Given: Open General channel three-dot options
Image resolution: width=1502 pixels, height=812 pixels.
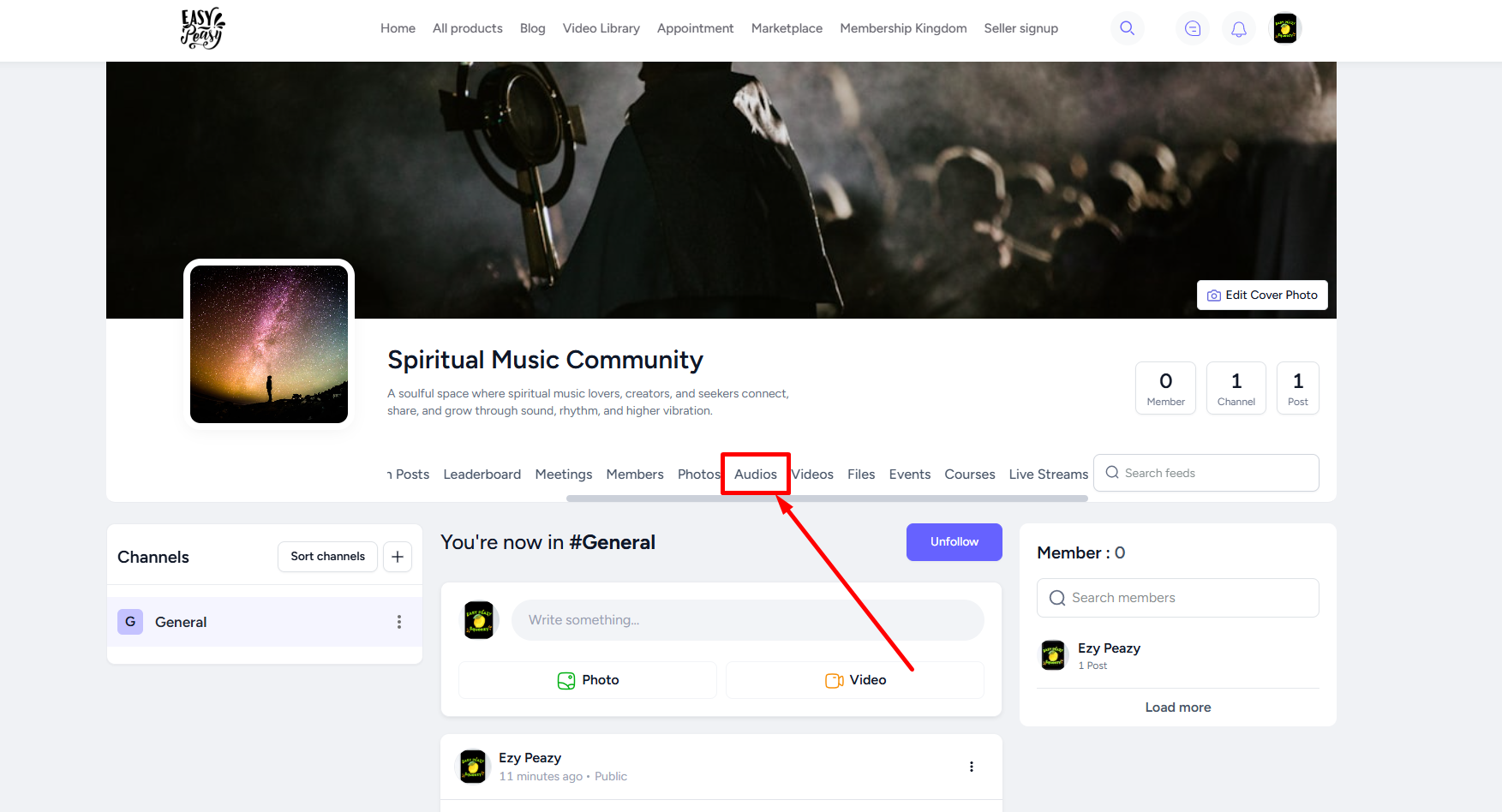Looking at the screenshot, I should point(398,622).
